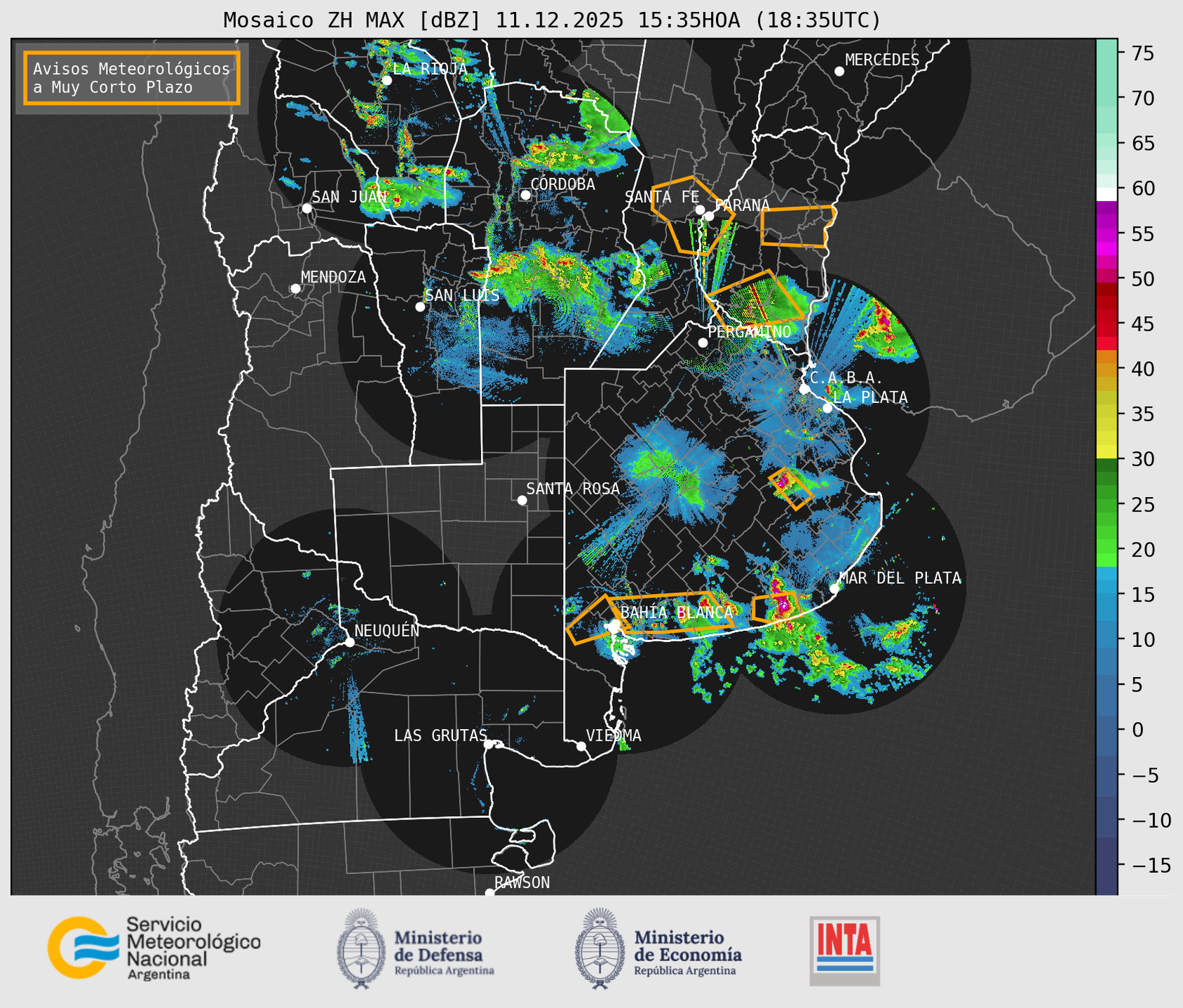Click the SANTA ROSA map label
Screen dimensions: 1183x1008
click(573, 489)
